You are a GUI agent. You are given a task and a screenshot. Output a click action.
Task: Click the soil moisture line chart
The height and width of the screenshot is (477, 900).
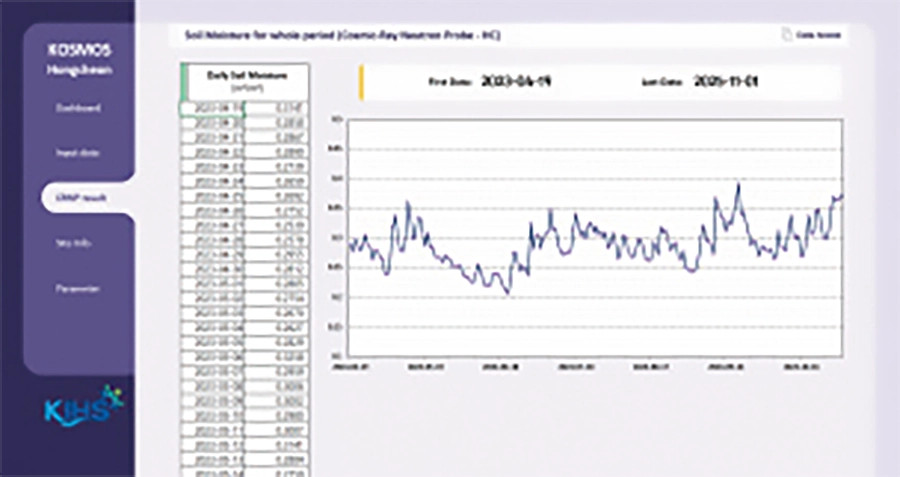coord(595,238)
